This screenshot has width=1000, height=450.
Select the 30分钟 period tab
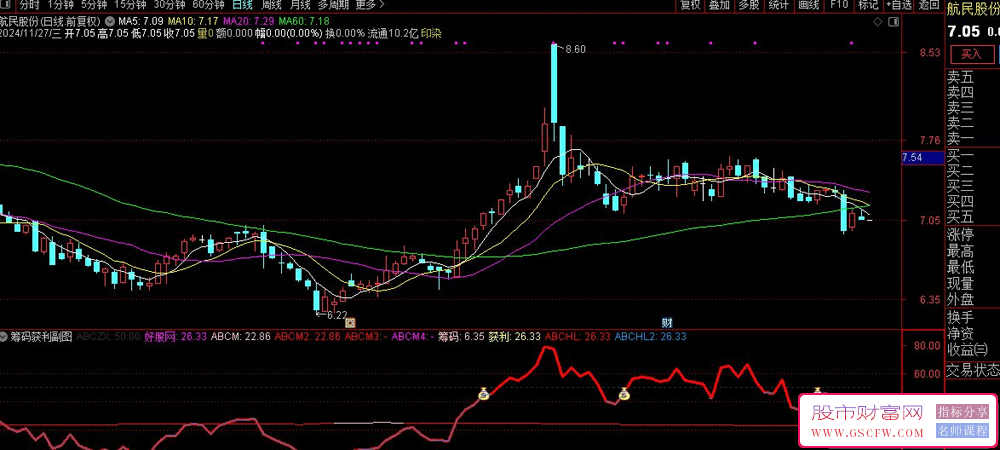[x=168, y=5]
